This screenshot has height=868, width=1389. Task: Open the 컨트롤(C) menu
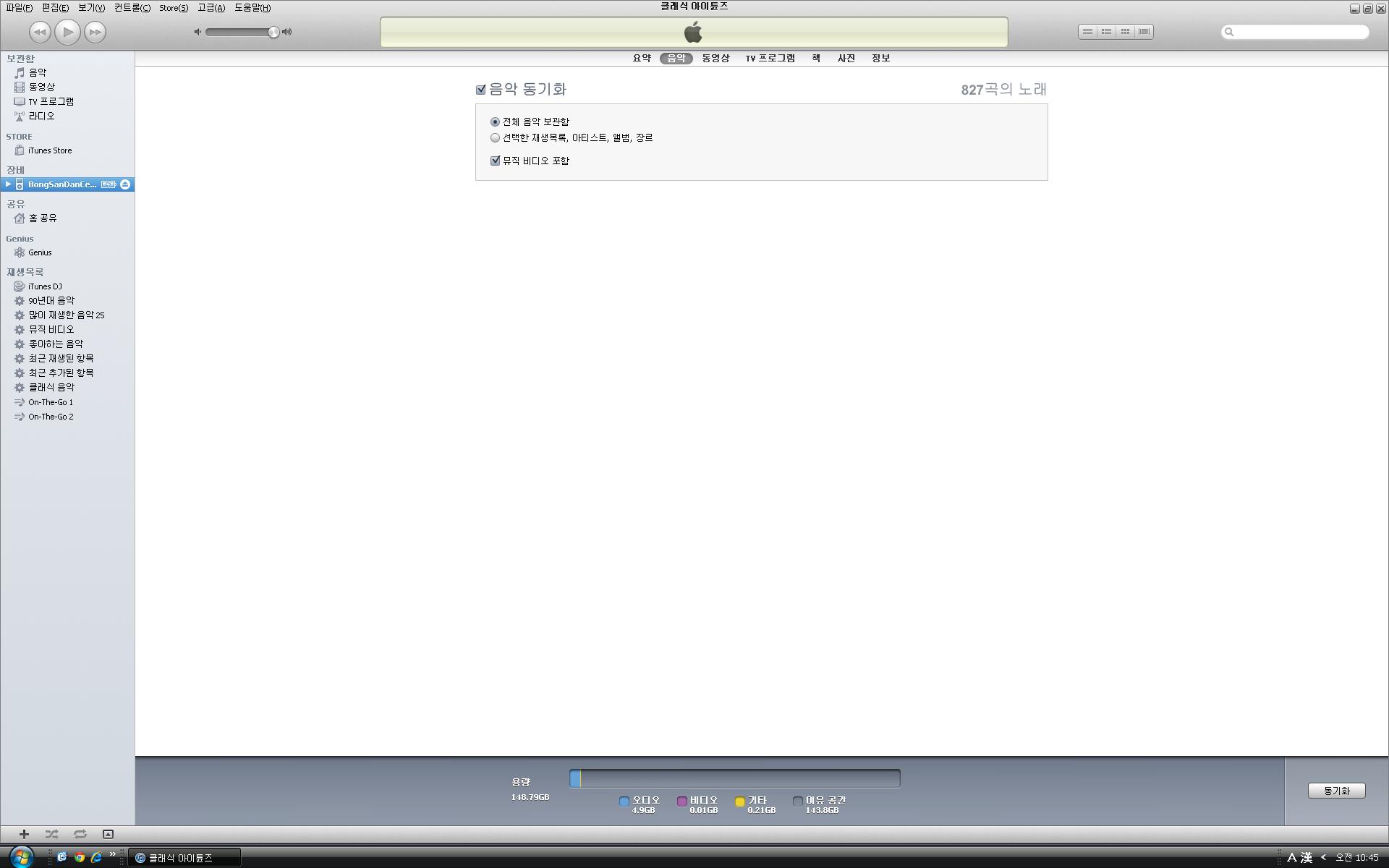pos(132,8)
